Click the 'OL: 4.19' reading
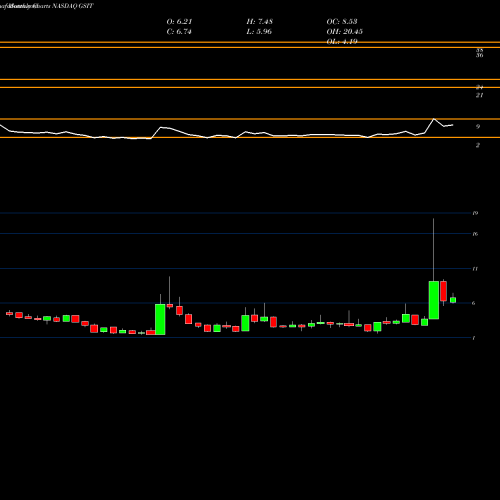Viewport: 500px width, 500px height. click(x=342, y=42)
